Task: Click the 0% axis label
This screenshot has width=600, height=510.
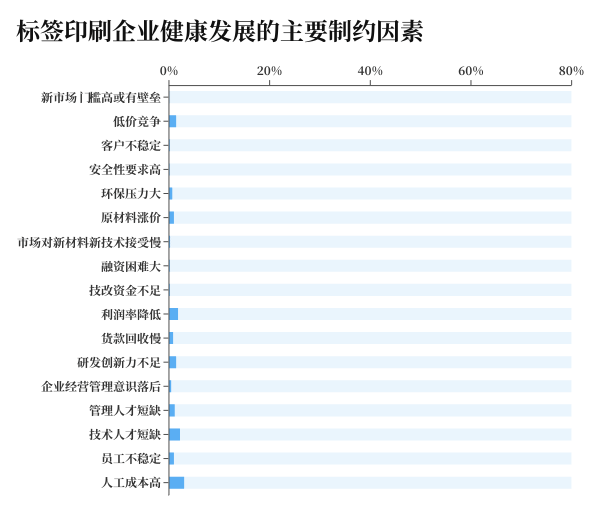Action: point(169,71)
